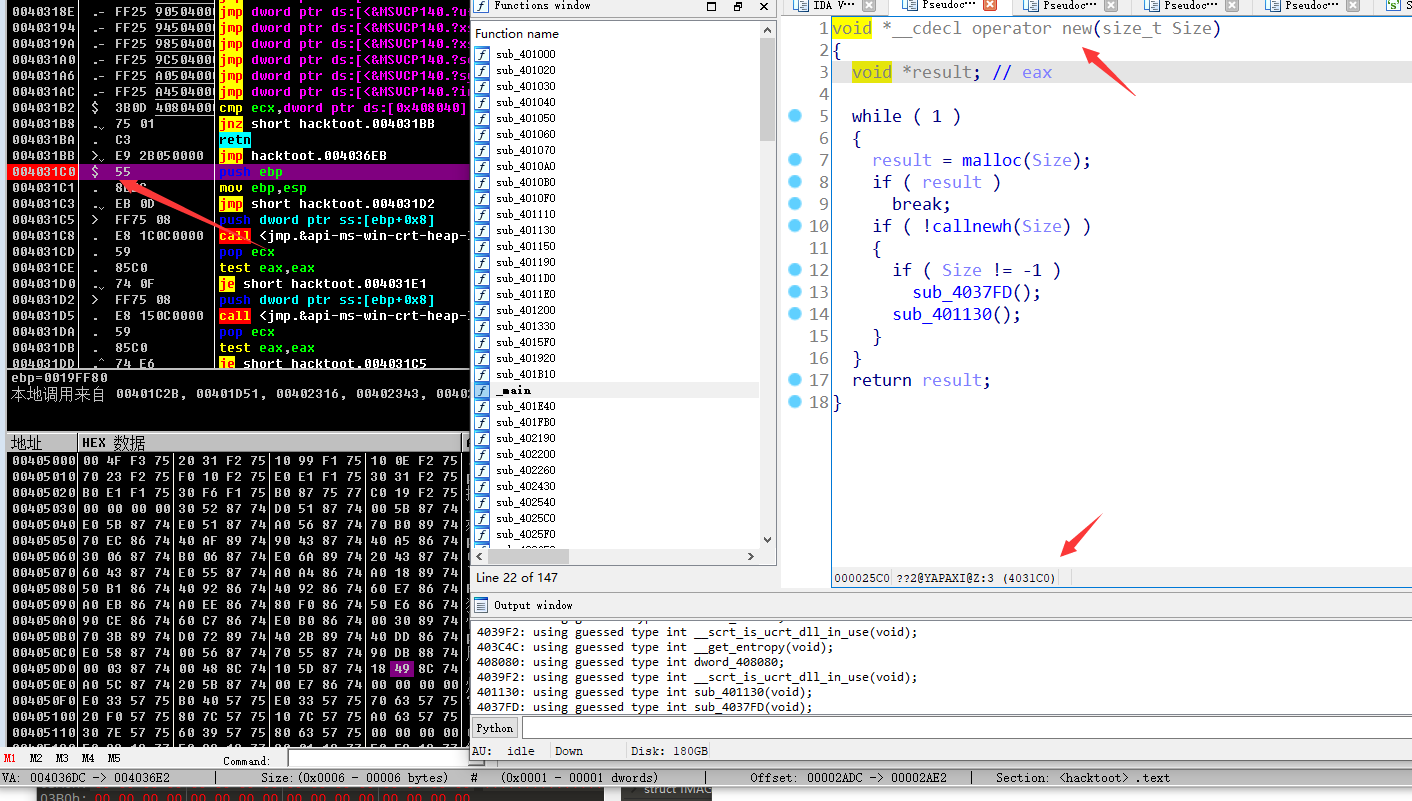Viewport: 1412px width, 801px height.
Task: Close the active Pseudocode tab
Action: (989, 6)
